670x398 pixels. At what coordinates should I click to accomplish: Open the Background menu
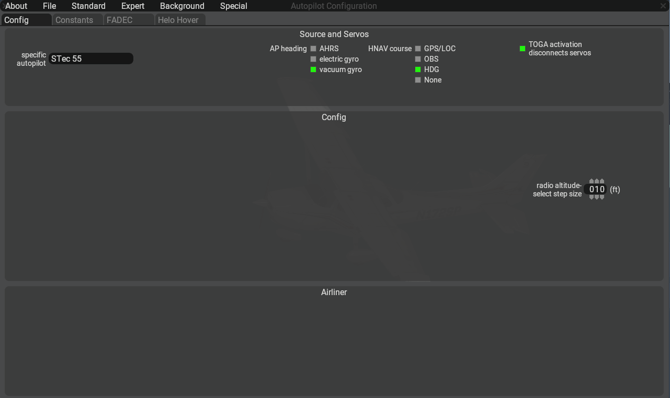pyautogui.click(x=182, y=6)
